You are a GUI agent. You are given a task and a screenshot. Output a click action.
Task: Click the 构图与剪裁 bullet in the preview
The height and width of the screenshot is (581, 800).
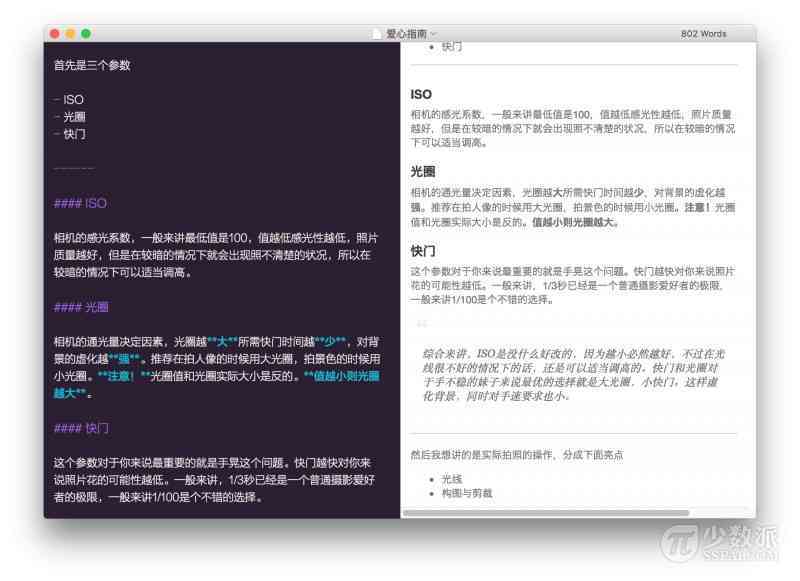click(467, 493)
